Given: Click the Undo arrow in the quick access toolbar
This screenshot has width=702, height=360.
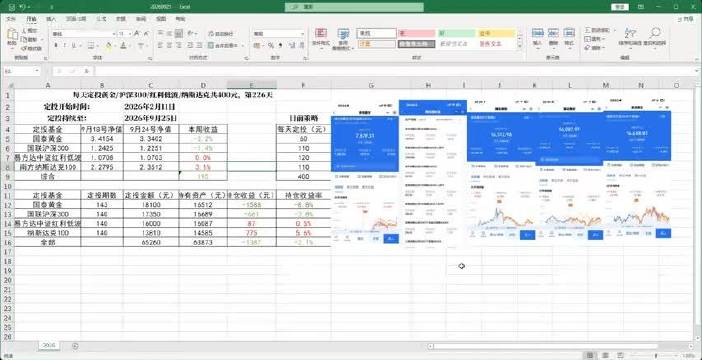Looking at the screenshot, I should click(22, 7).
